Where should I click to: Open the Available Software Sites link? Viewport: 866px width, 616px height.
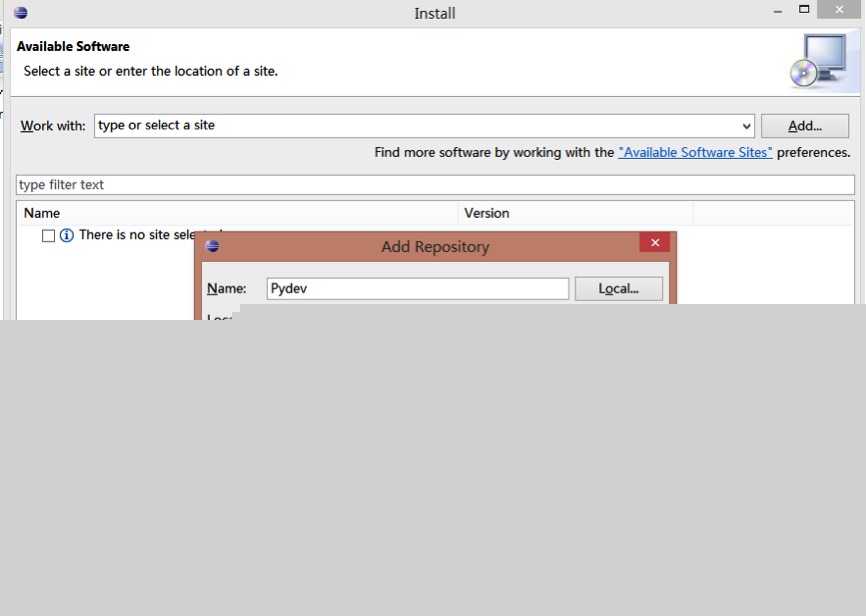point(695,152)
